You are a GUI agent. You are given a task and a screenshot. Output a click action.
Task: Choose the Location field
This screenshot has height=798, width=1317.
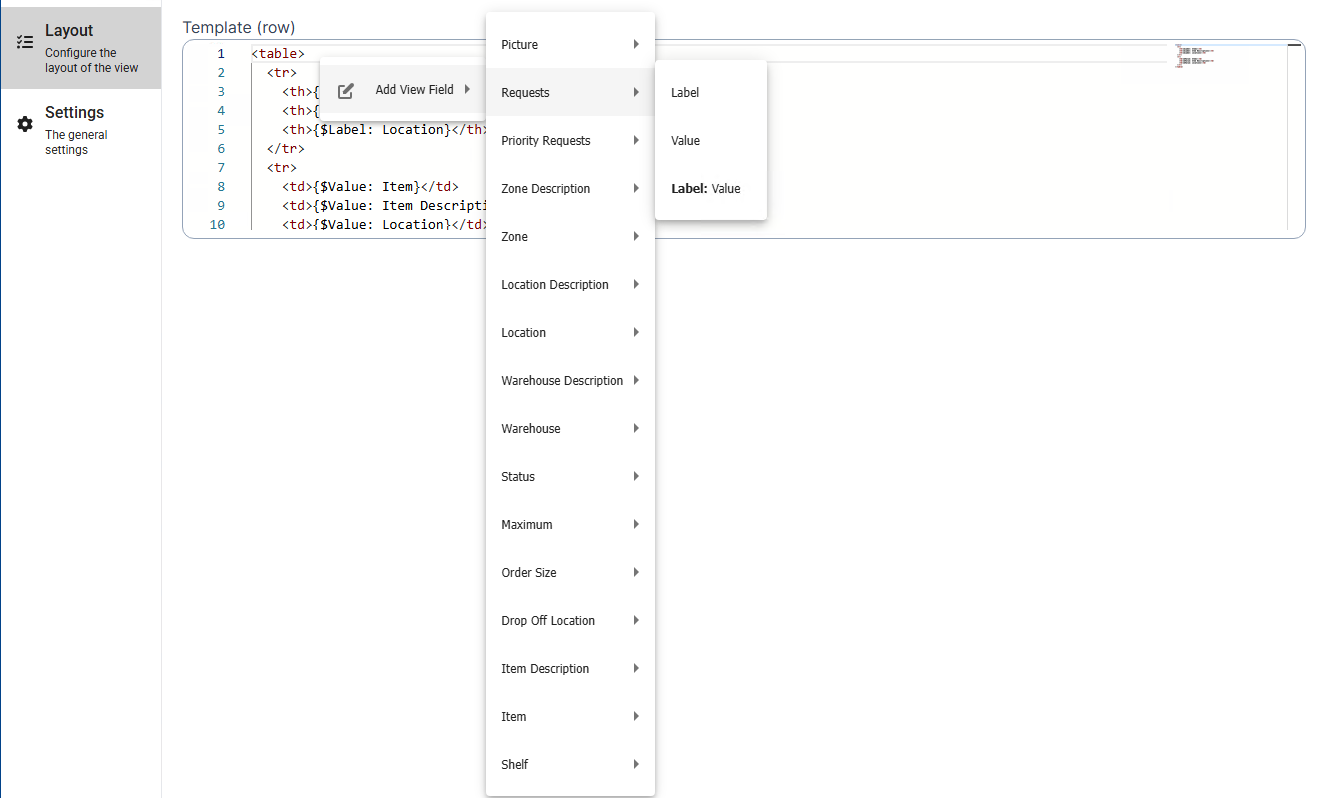[570, 332]
